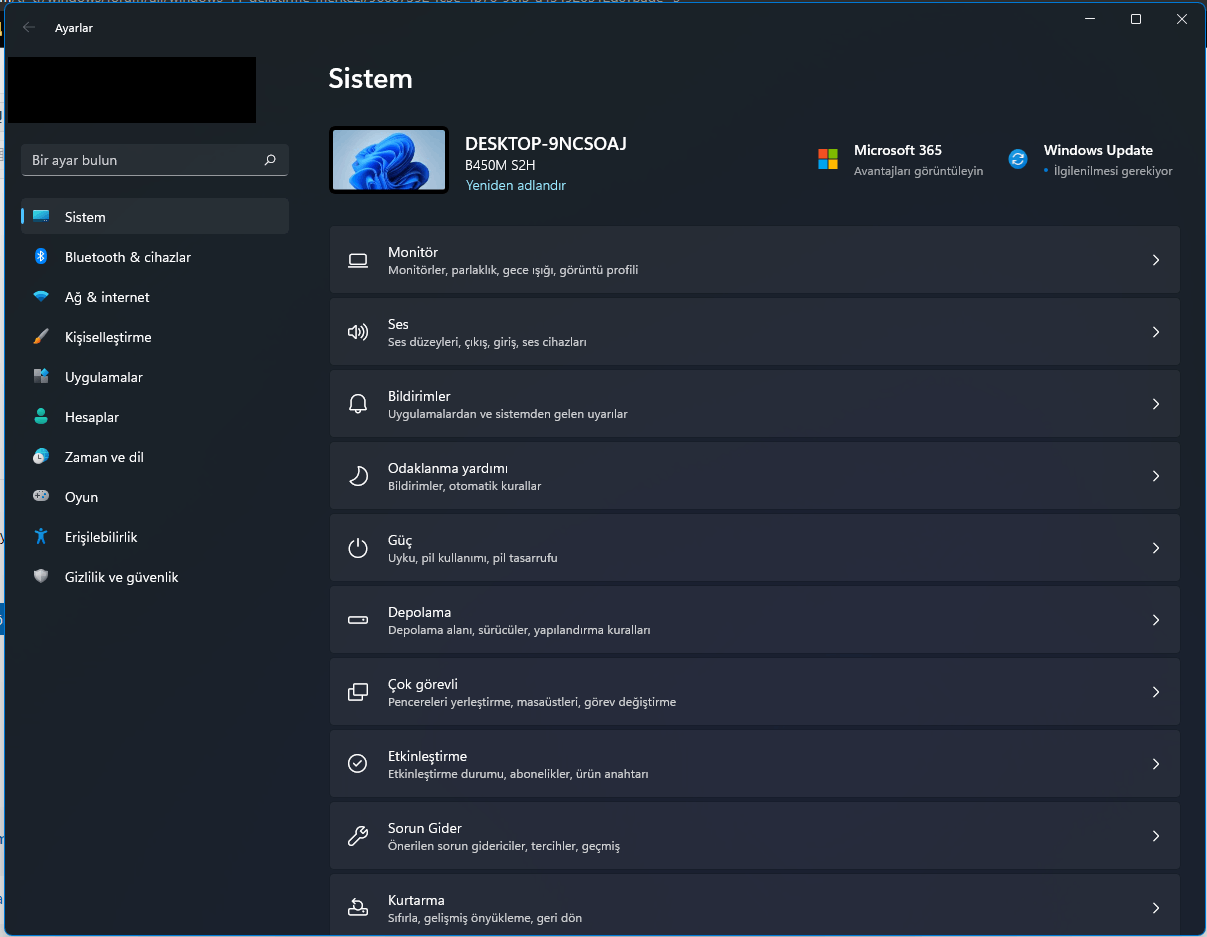Click the back arrow in the Ayarlar title bar
The height and width of the screenshot is (937, 1207).
[x=29, y=28]
